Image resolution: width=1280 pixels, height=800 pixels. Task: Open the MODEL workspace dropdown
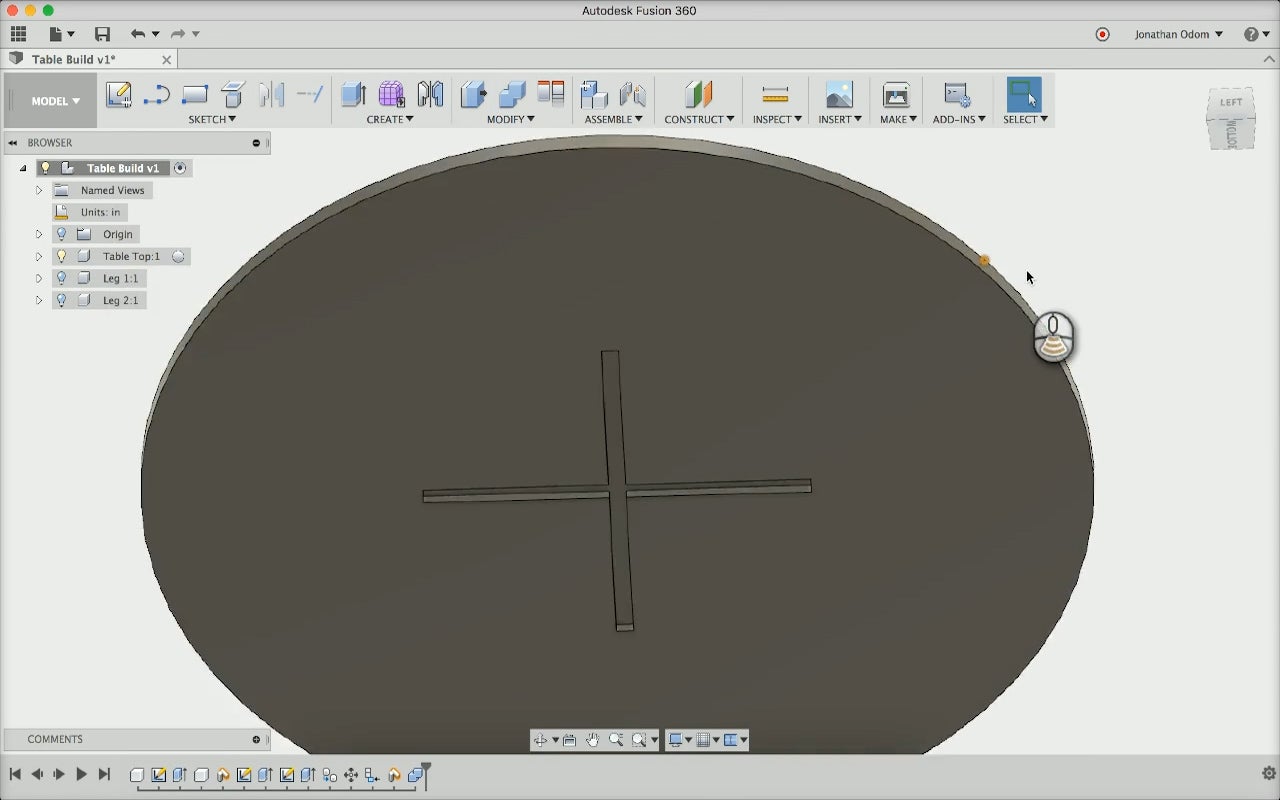pyautogui.click(x=55, y=101)
